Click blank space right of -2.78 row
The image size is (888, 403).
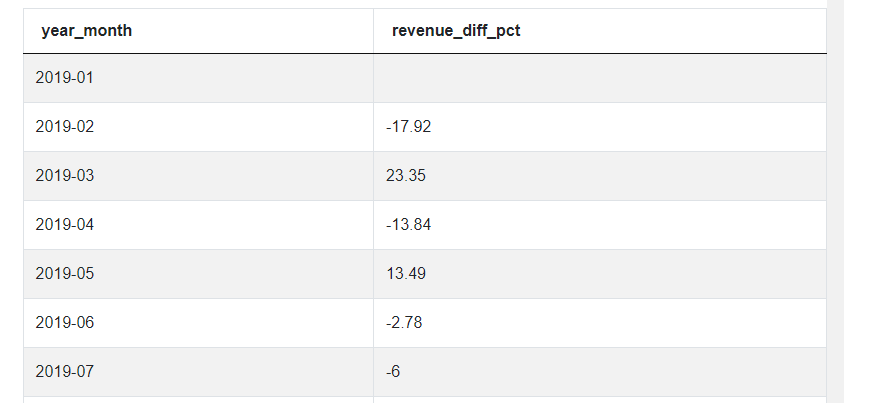pyautogui.click(x=624, y=323)
